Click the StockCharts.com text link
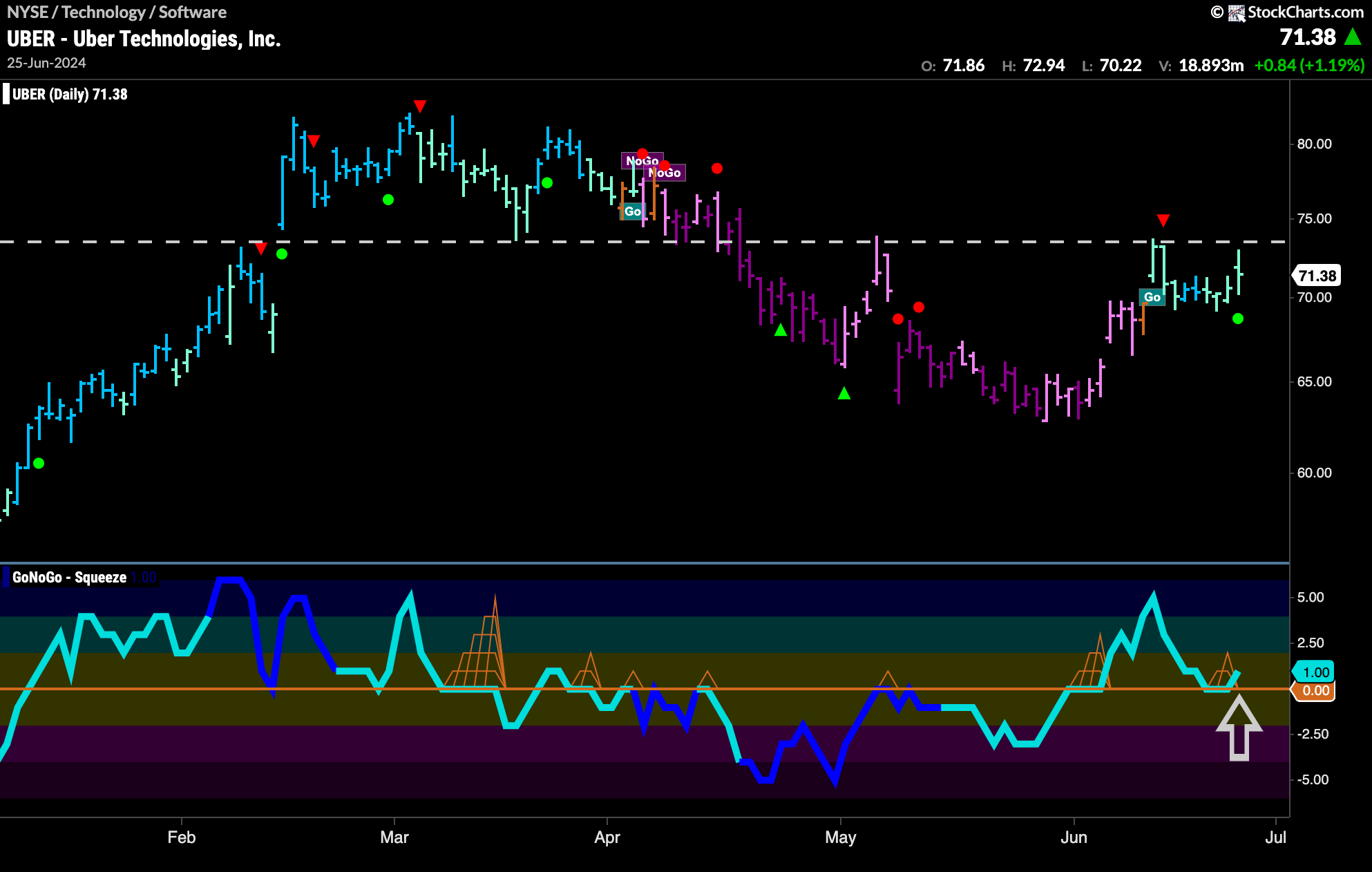 point(1305,12)
